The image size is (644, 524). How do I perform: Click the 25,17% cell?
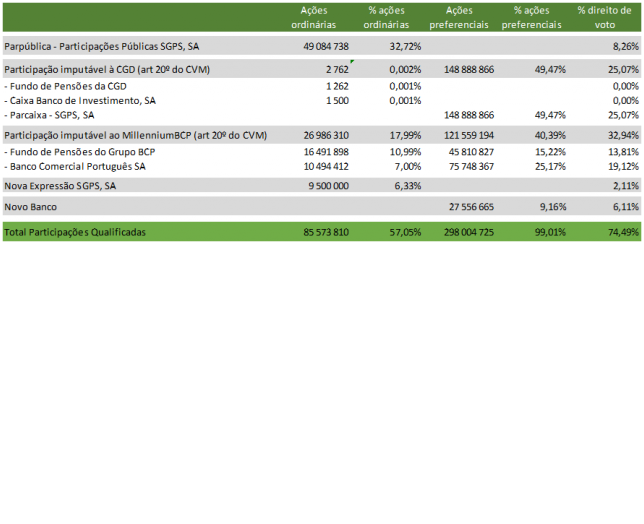point(550,166)
